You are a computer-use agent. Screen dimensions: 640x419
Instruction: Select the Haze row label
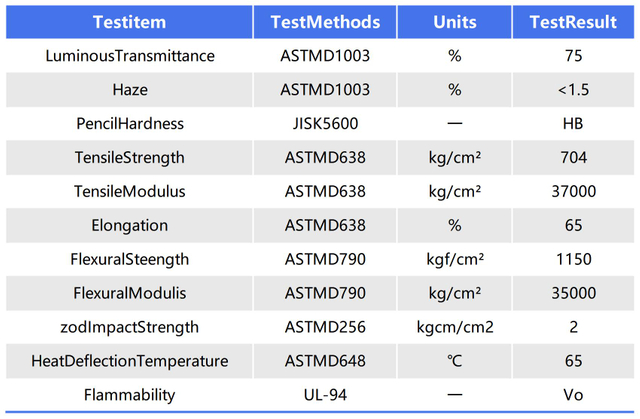pos(130,90)
